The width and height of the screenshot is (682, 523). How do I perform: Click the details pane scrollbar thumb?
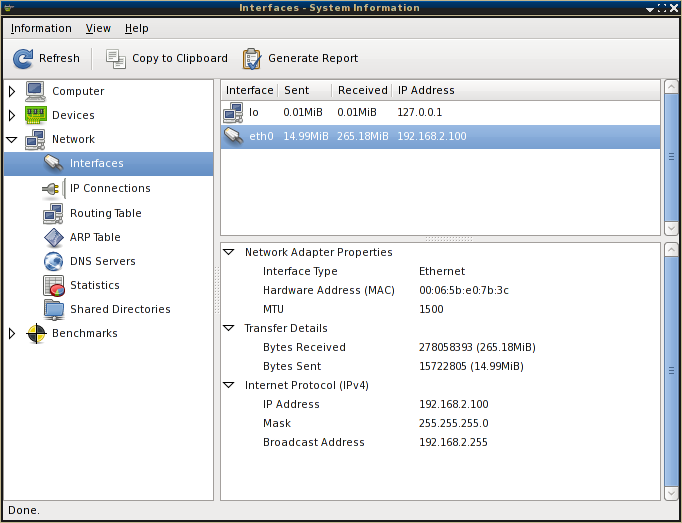point(671,371)
